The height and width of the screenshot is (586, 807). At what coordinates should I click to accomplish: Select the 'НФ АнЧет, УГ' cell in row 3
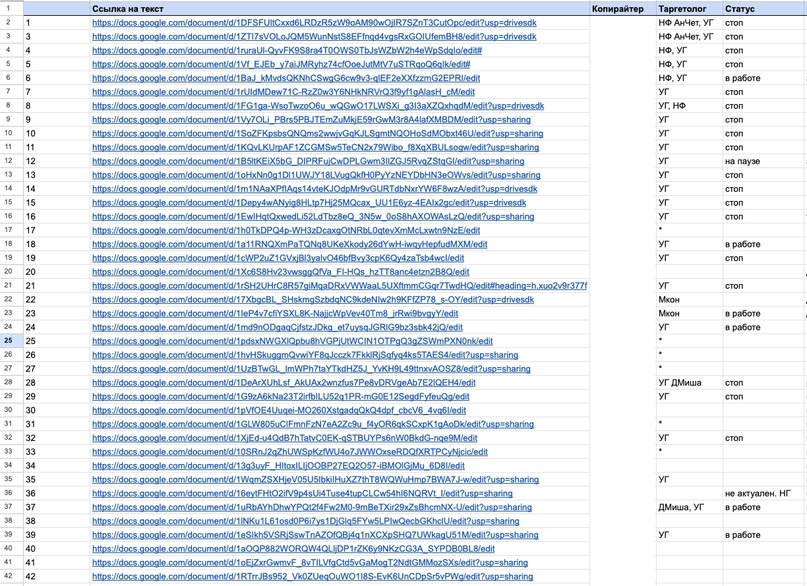click(x=689, y=37)
